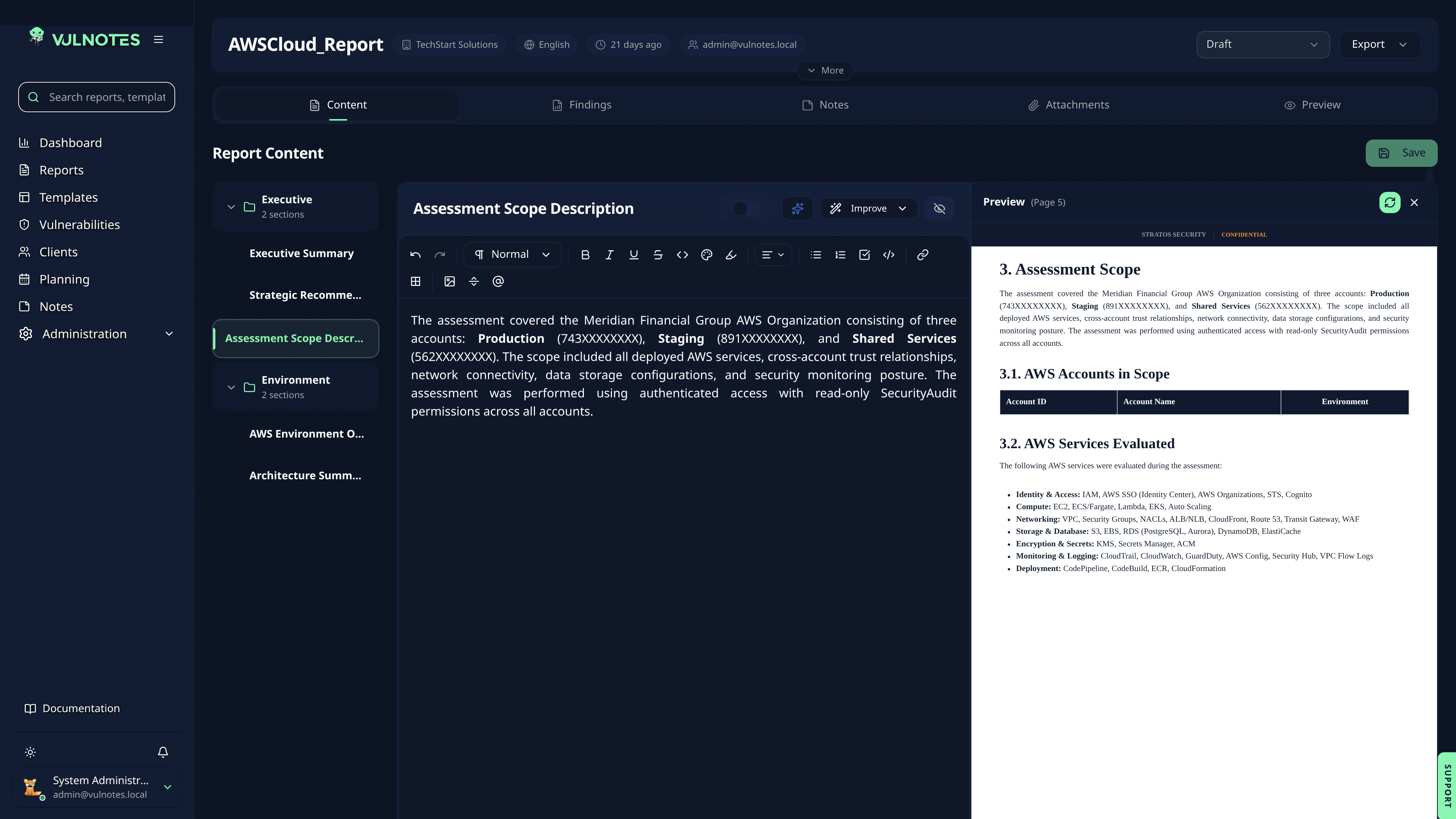This screenshot has width=1456, height=819.
Task: Expand the More header details
Action: [x=825, y=70]
